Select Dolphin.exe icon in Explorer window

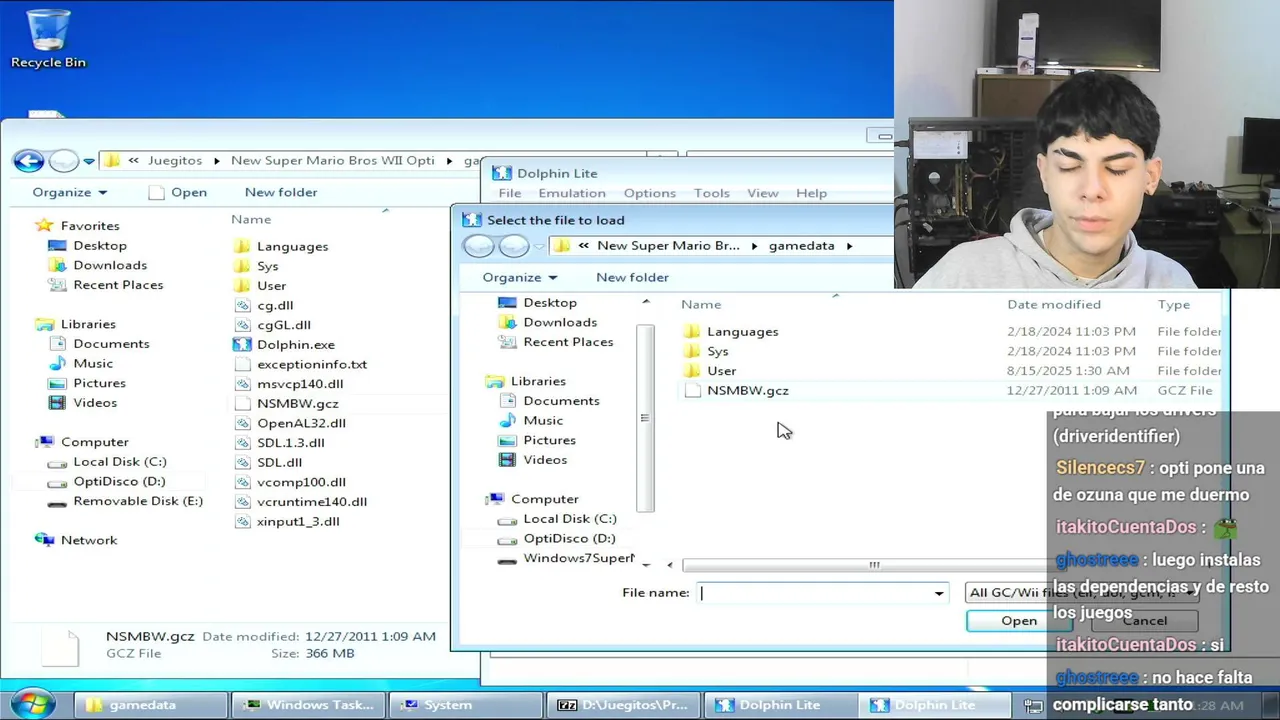pos(242,344)
